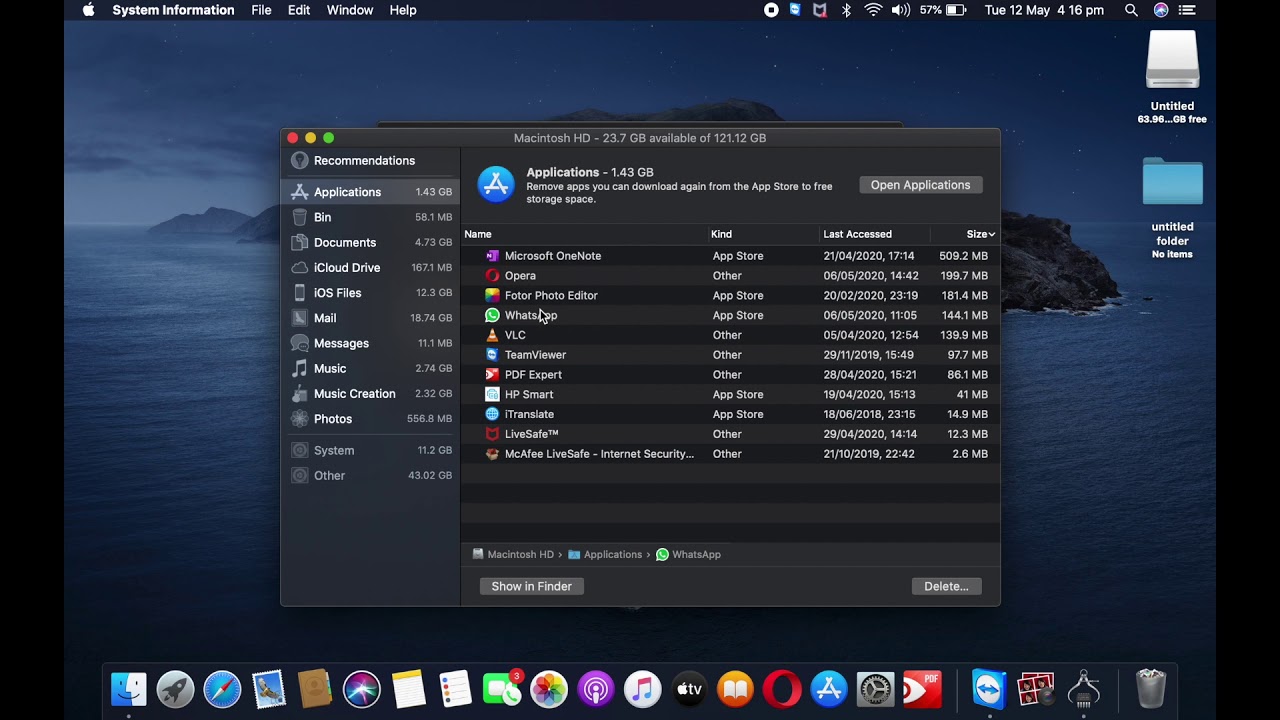The height and width of the screenshot is (720, 1280).
Task: Sort the list by the Kind column
Action: (764, 234)
